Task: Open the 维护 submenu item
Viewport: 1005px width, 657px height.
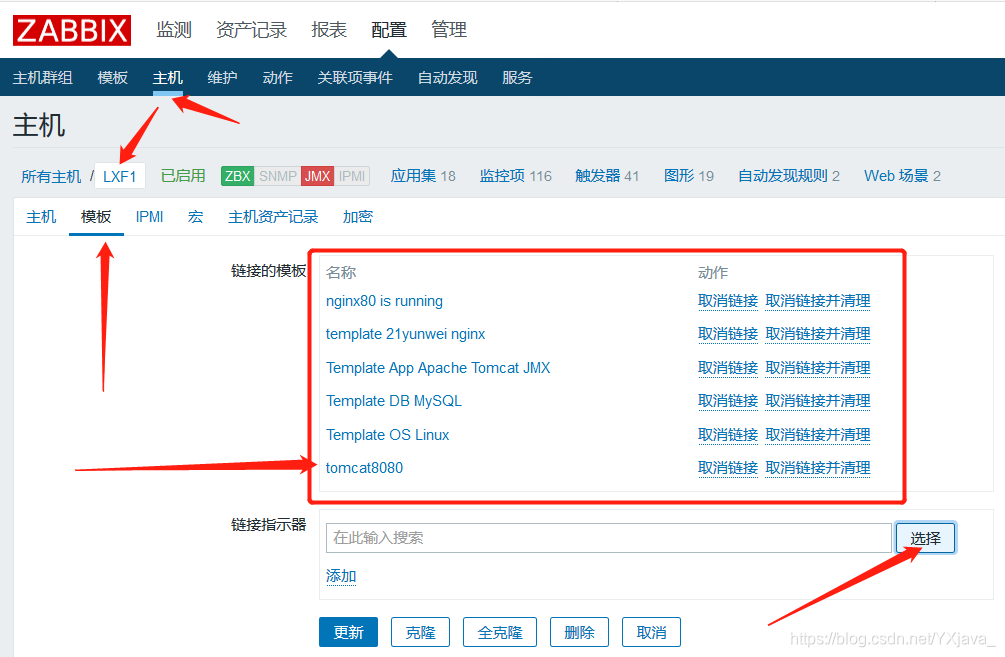Action: (222, 78)
